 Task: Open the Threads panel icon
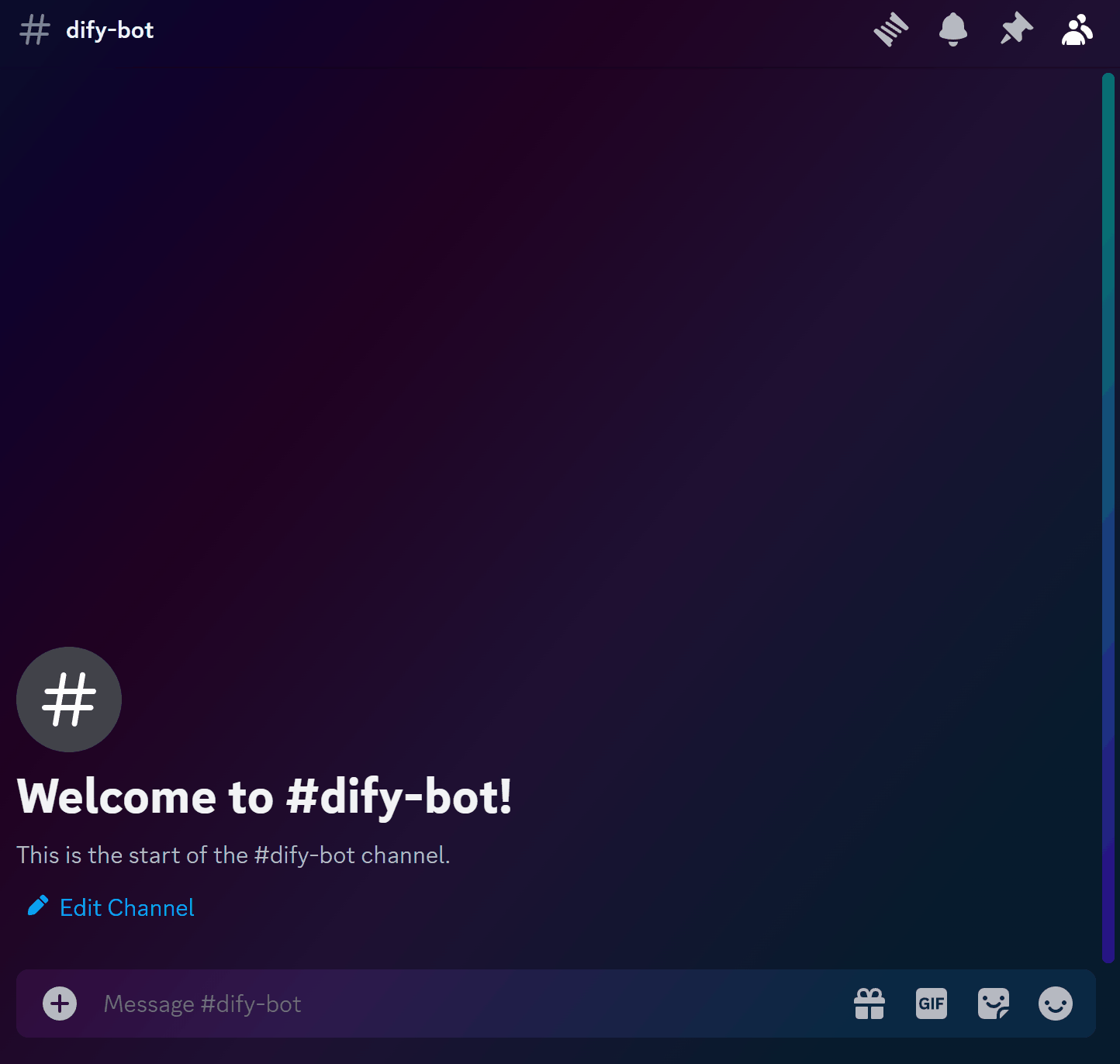[x=890, y=30]
